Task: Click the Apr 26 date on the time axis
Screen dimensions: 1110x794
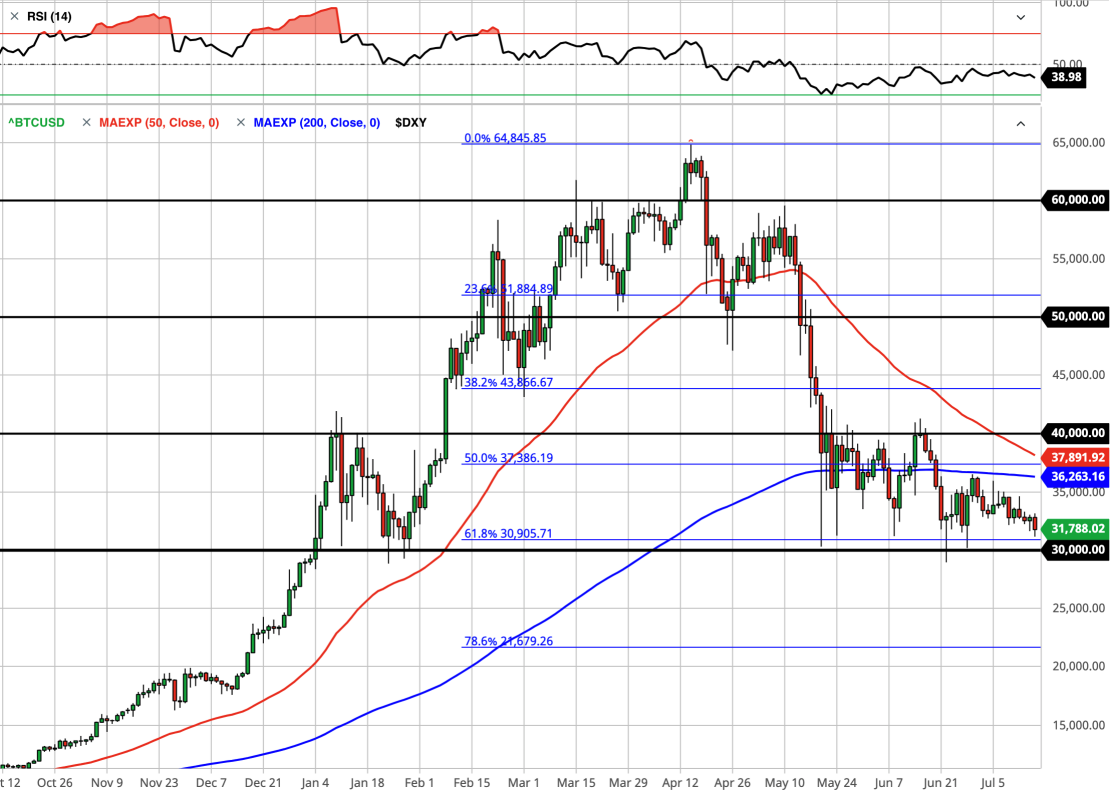Action: 732,783
